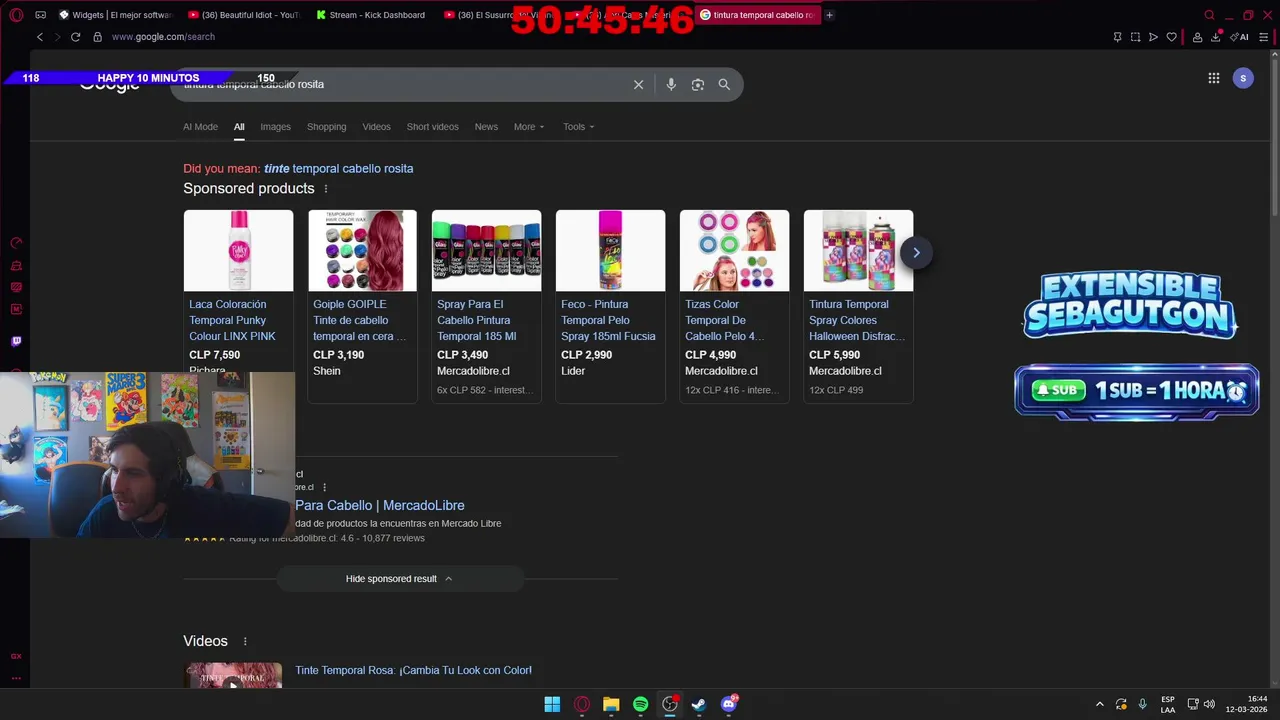Open the Windows Start button

pyautogui.click(x=552, y=704)
